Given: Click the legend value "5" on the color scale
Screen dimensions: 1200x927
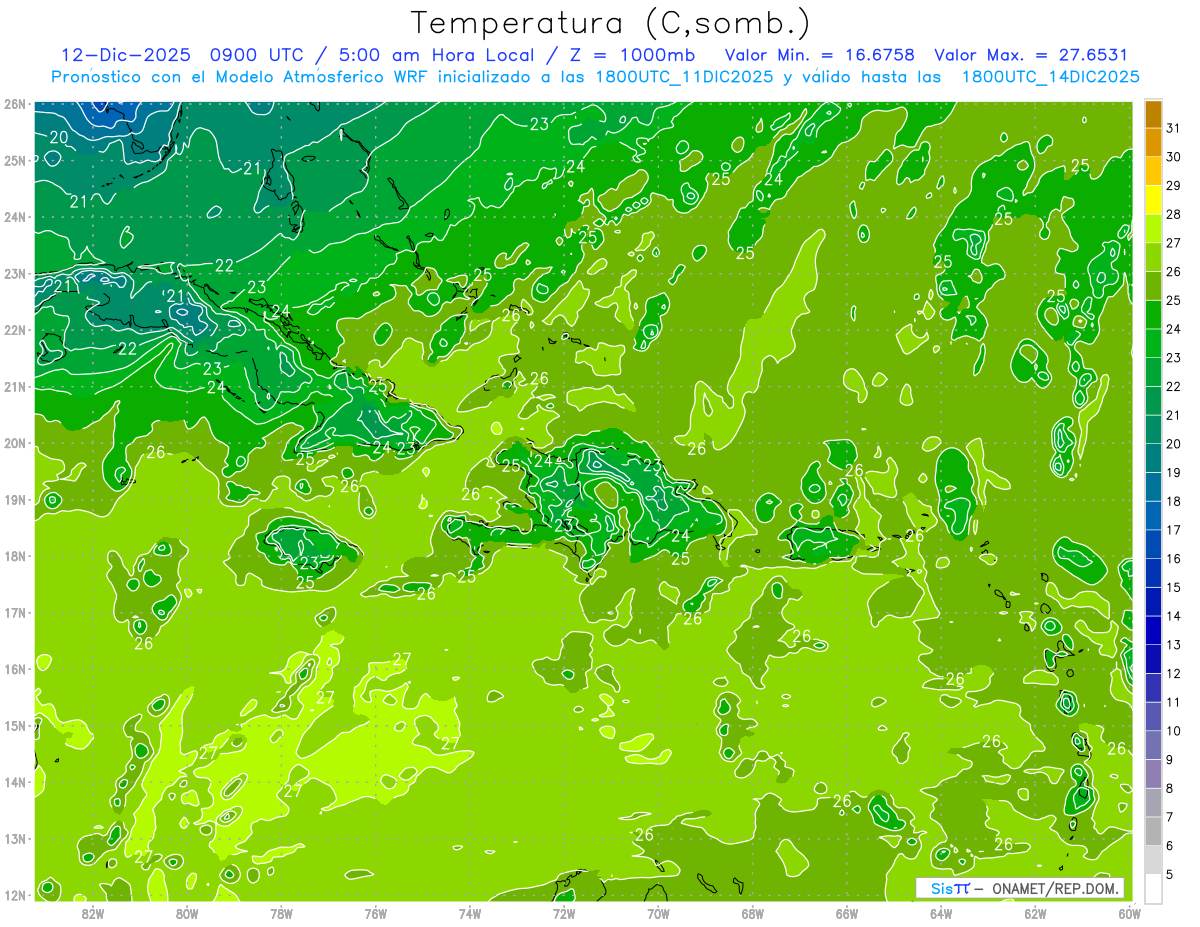Looking at the screenshot, I should (x=1170, y=874).
